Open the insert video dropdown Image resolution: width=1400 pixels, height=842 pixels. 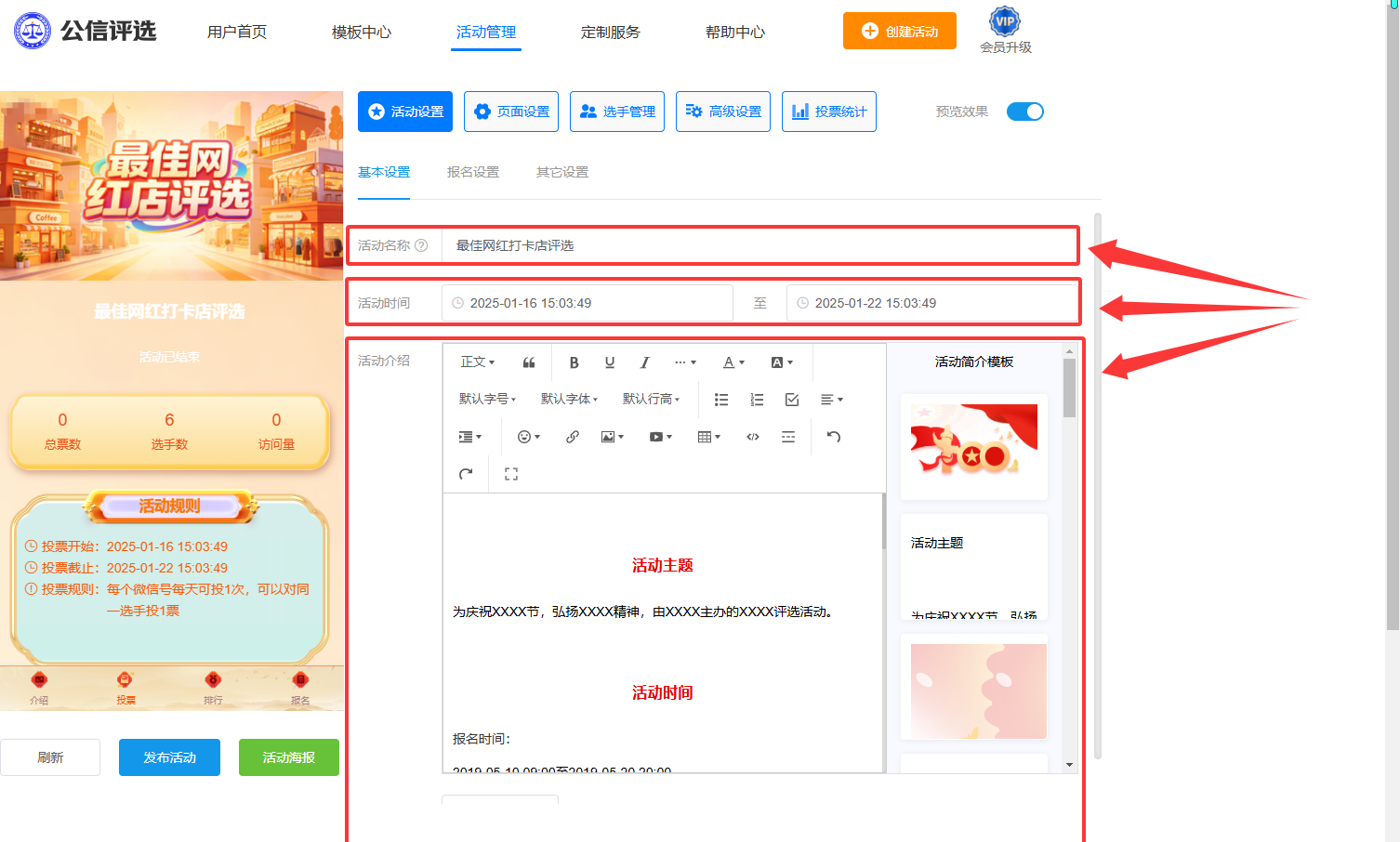[661, 437]
